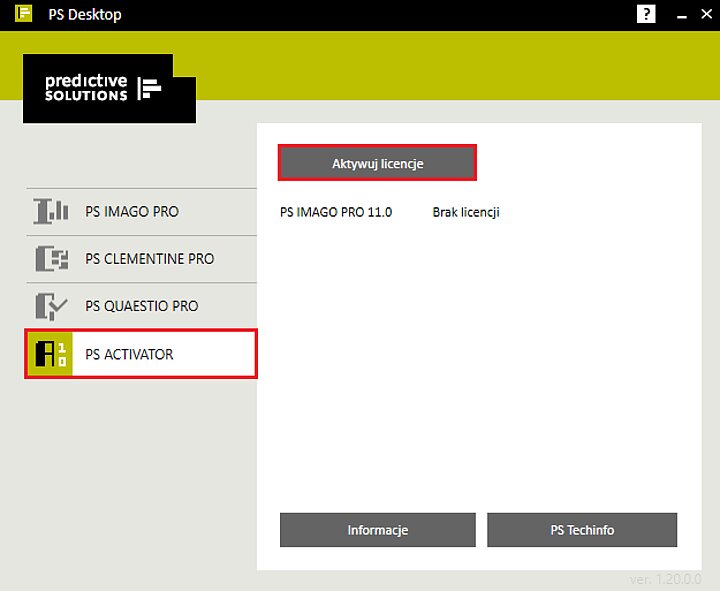Switch to the PS ACTIVATOR section
The height and width of the screenshot is (591, 720).
[141, 354]
